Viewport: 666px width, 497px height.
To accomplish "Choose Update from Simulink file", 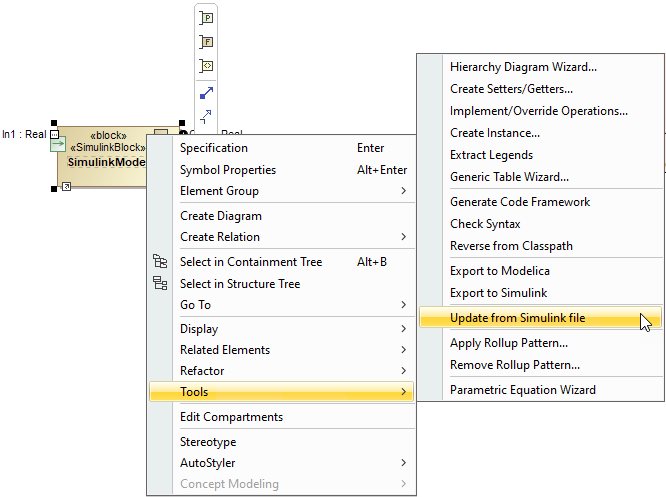I will (x=517, y=319).
